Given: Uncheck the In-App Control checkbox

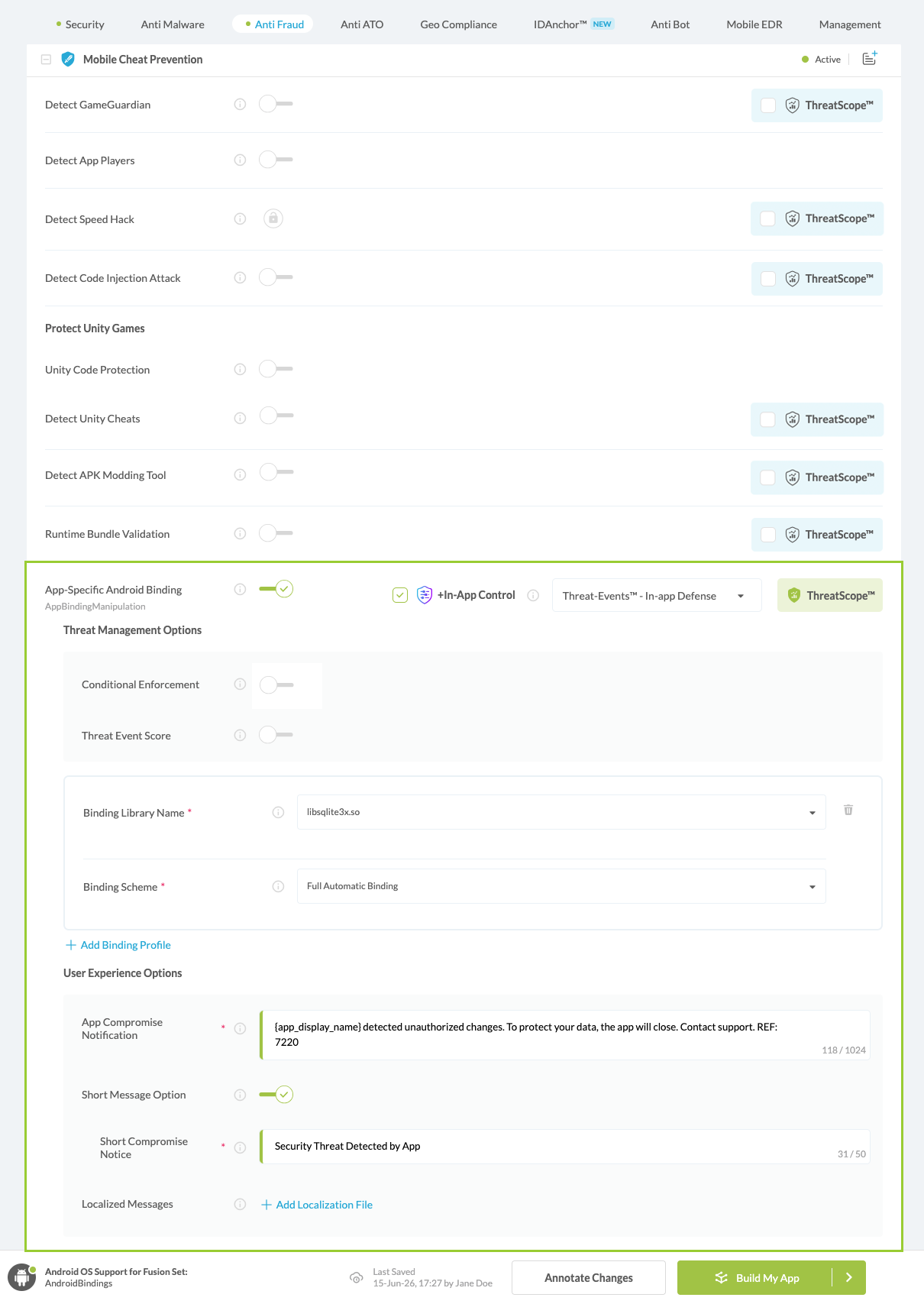Looking at the screenshot, I should [400, 595].
